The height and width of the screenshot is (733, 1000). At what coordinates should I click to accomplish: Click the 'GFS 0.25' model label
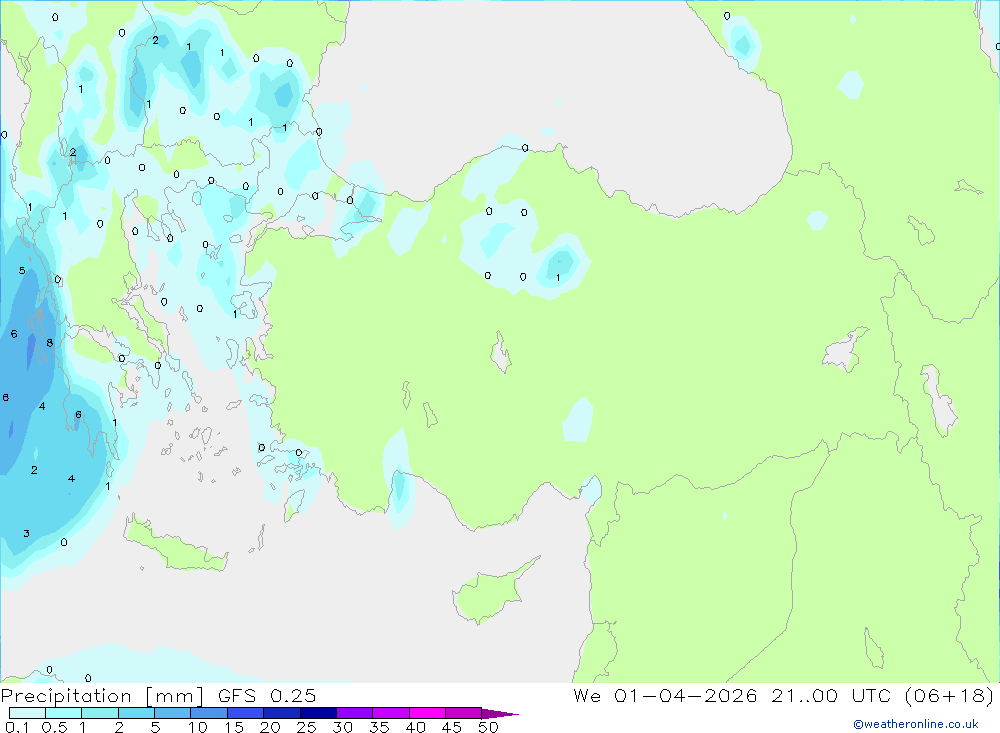(x=267, y=695)
